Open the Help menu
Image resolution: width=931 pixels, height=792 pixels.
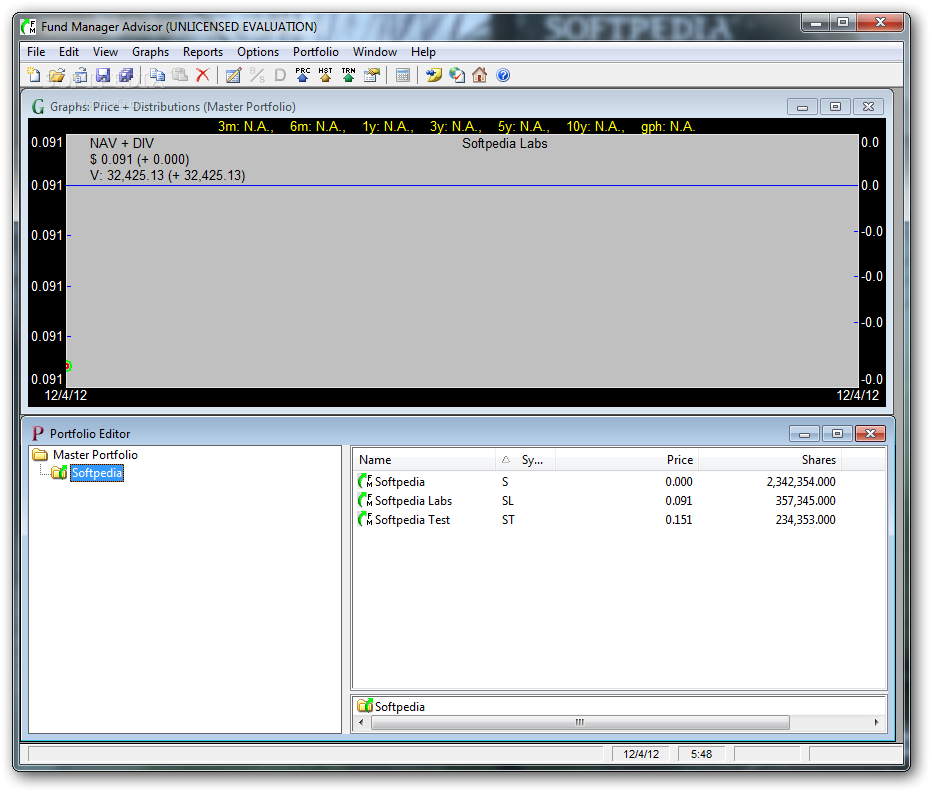(423, 52)
